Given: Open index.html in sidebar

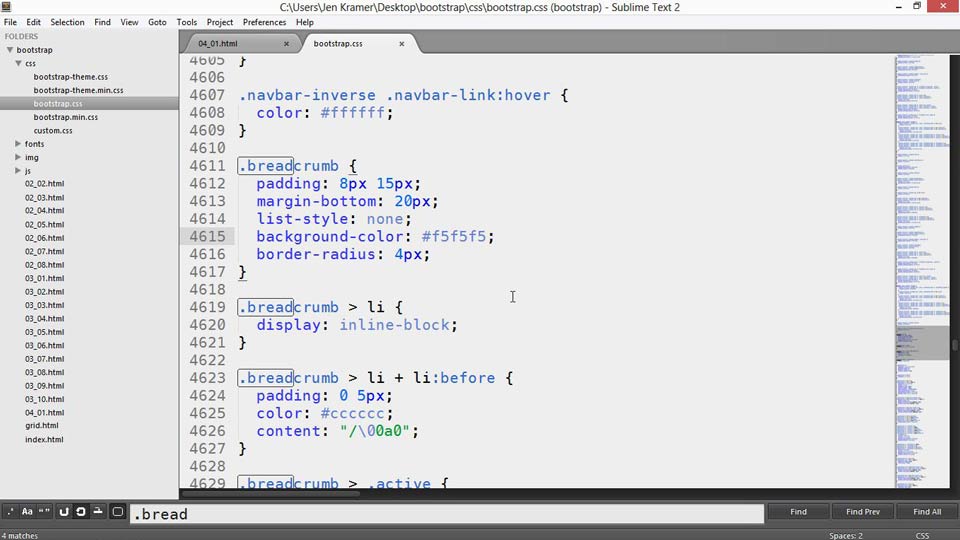Looking at the screenshot, I should pyautogui.click(x=44, y=440).
